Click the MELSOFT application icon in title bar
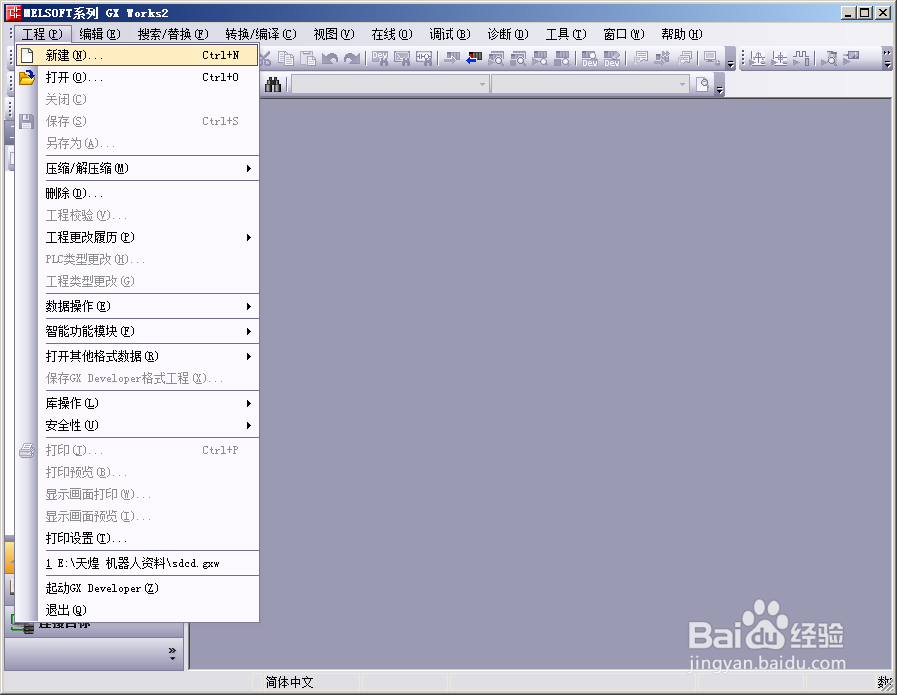This screenshot has height=695, width=897. pos(13,13)
